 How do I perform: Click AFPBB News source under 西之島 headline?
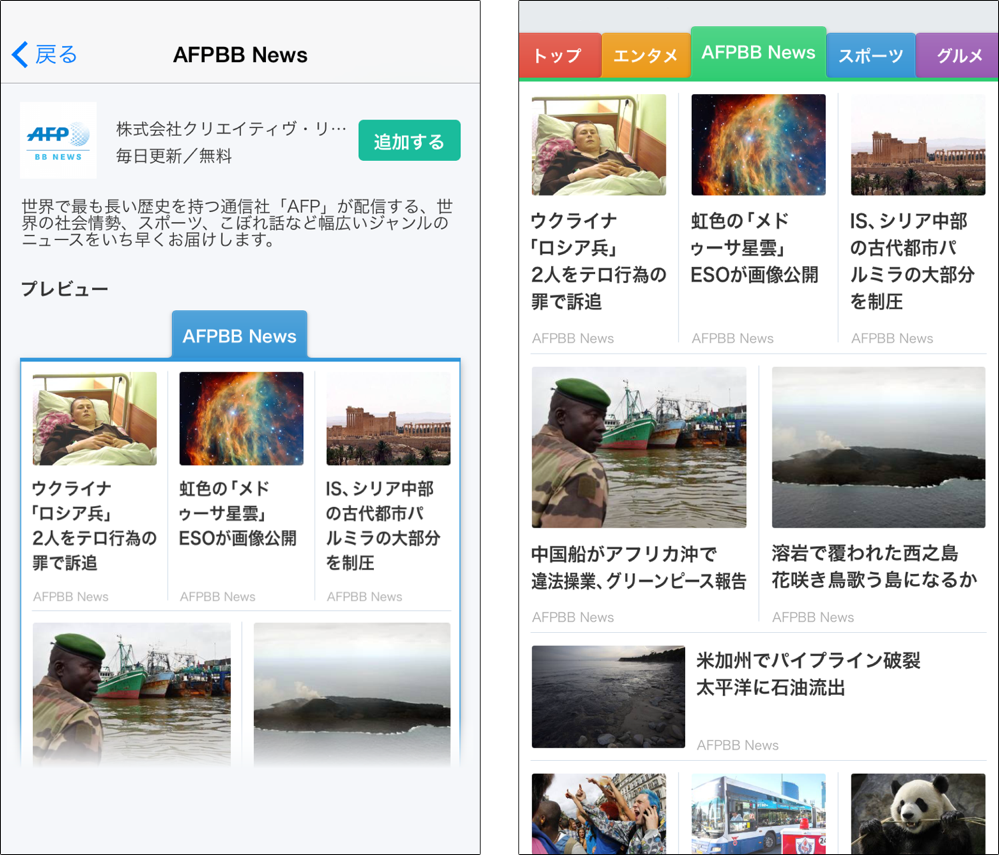(813, 617)
